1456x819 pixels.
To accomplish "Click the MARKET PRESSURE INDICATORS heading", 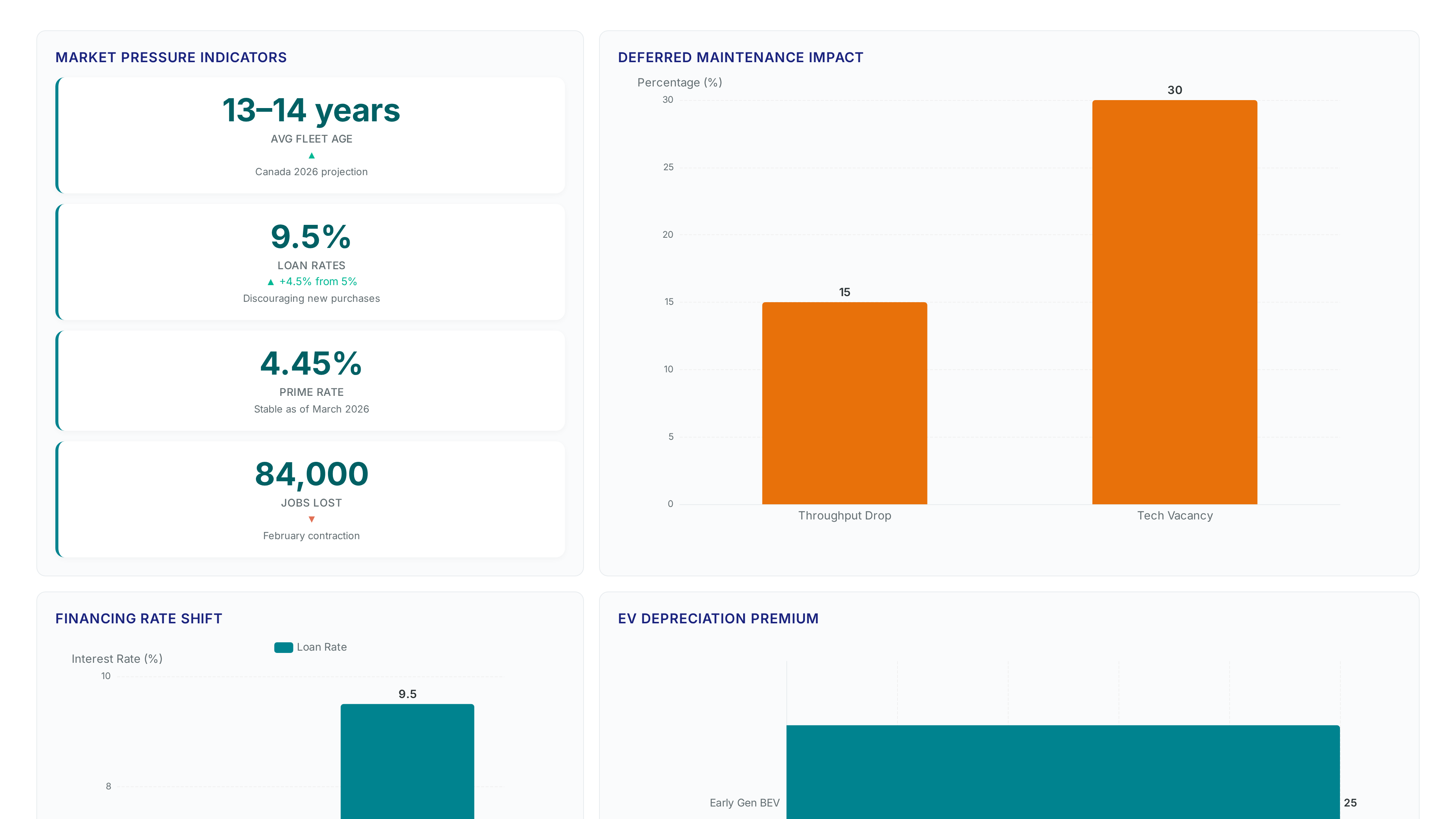I will (171, 58).
